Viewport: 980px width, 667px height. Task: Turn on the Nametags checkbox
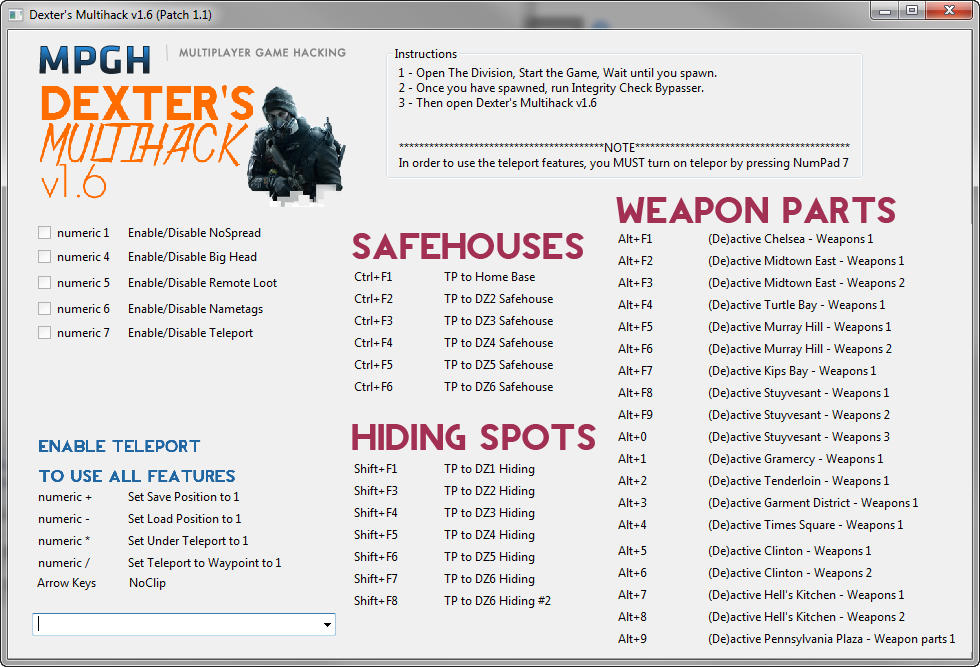tap(44, 309)
